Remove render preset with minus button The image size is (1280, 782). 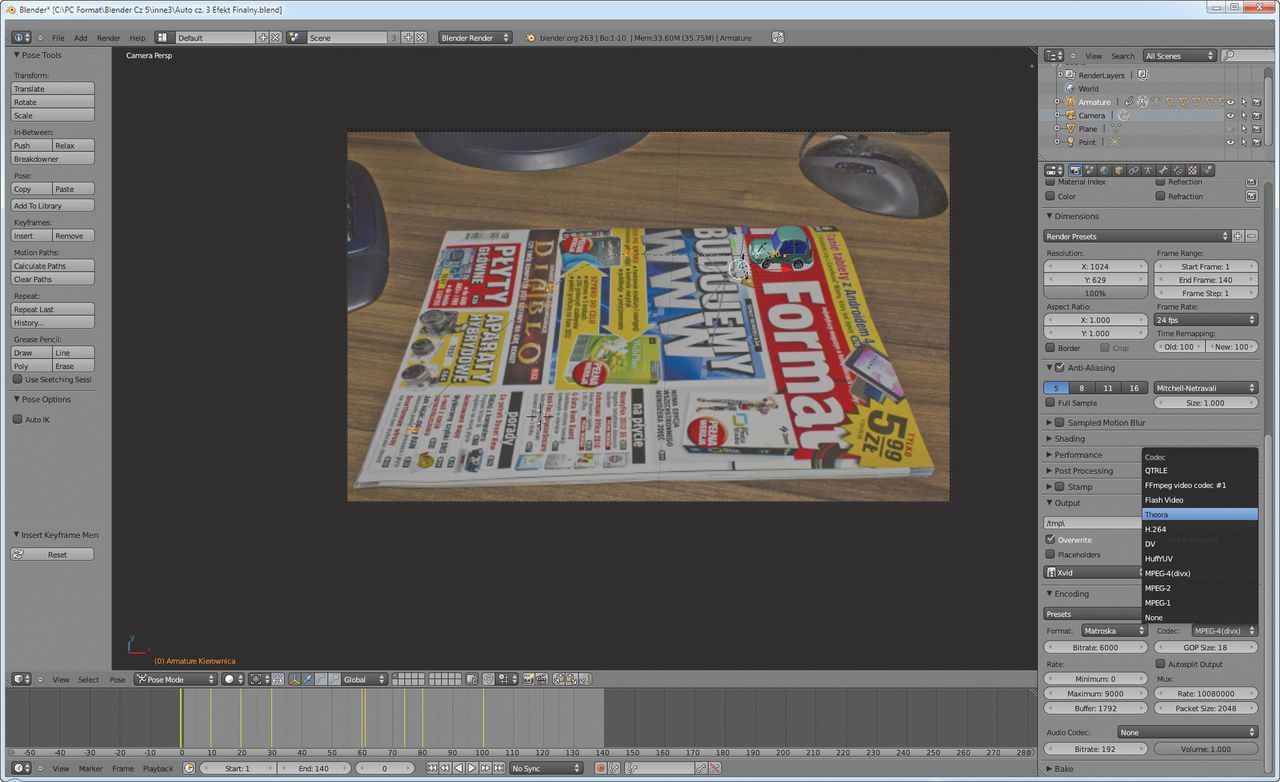[x=1251, y=236]
